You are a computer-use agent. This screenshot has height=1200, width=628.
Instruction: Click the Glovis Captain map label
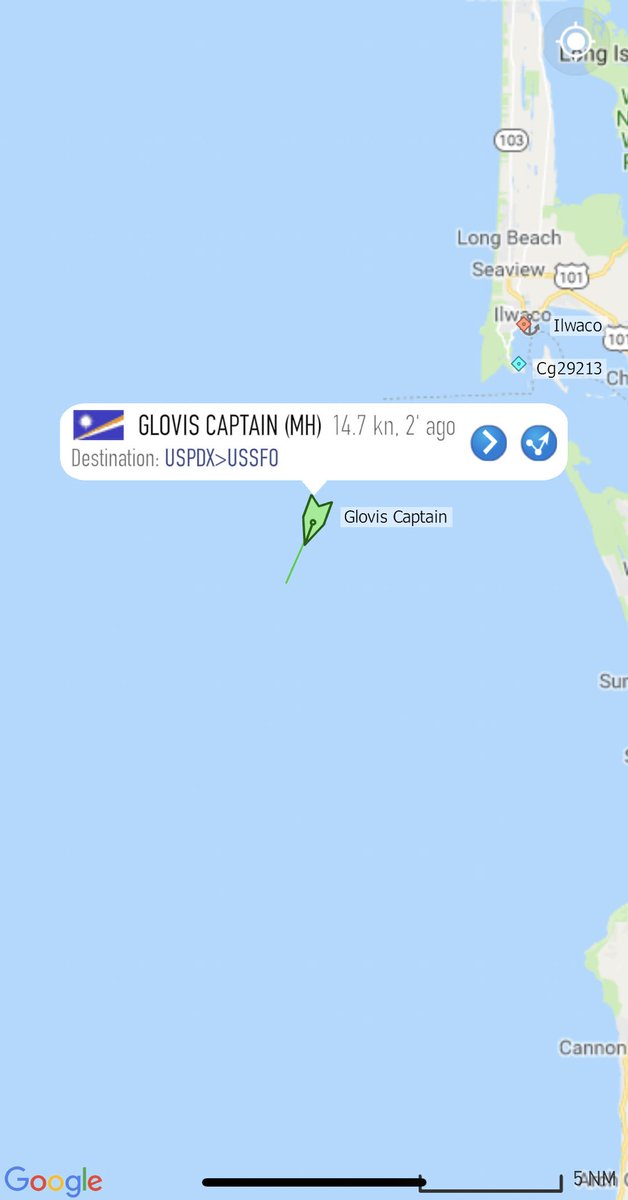(395, 517)
